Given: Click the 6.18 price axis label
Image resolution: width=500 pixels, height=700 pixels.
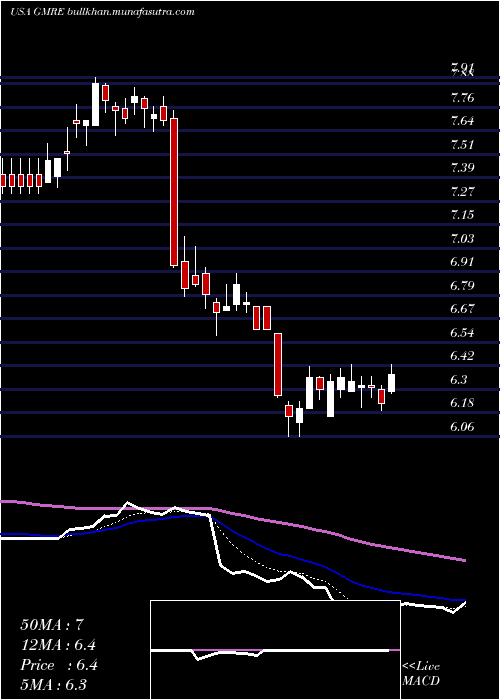Looking at the screenshot, I should click(462, 403).
